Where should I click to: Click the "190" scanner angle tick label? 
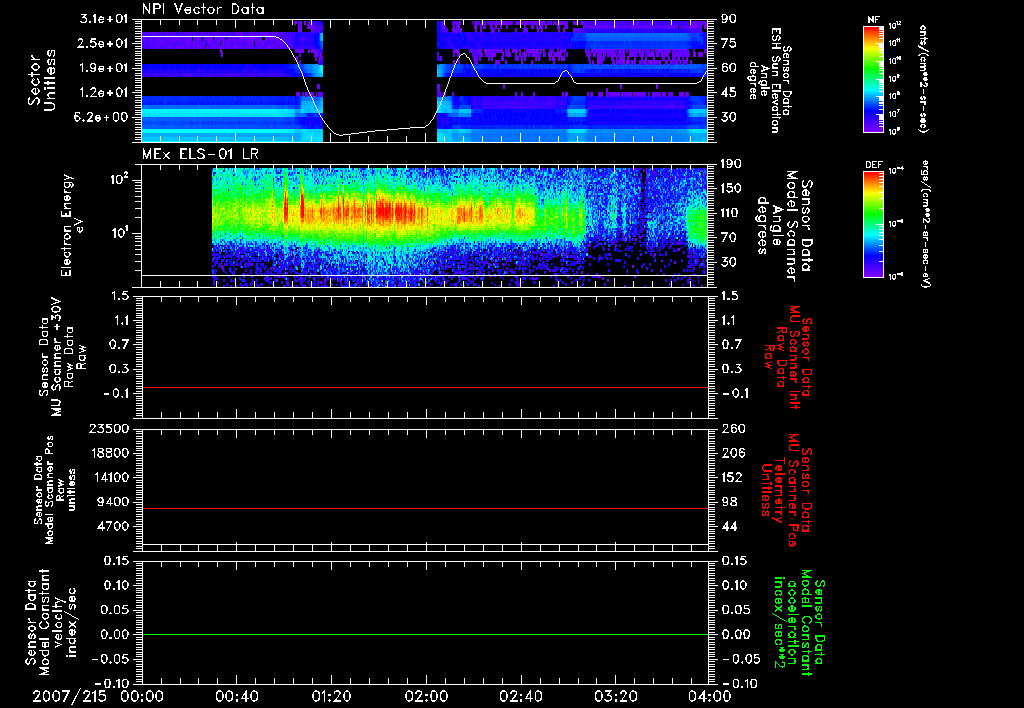coord(731,163)
